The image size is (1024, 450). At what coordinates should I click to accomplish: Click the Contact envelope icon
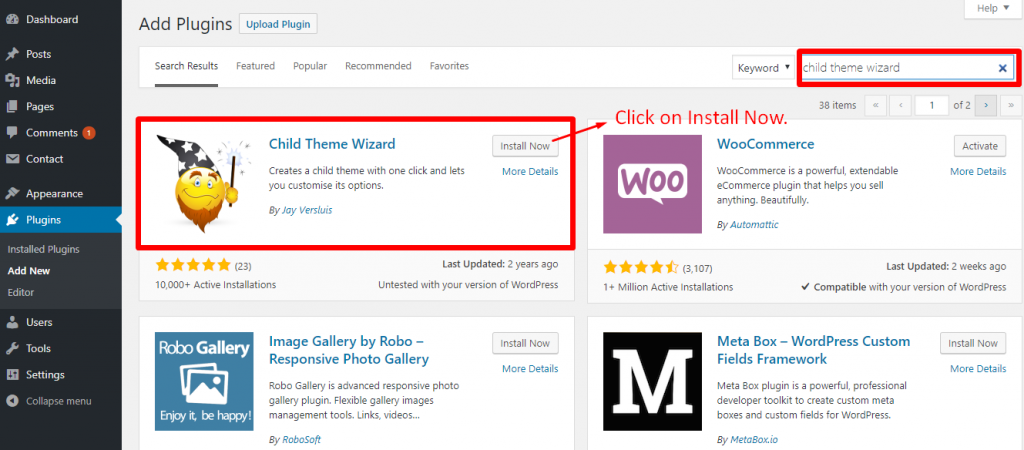pyautogui.click(x=12, y=159)
